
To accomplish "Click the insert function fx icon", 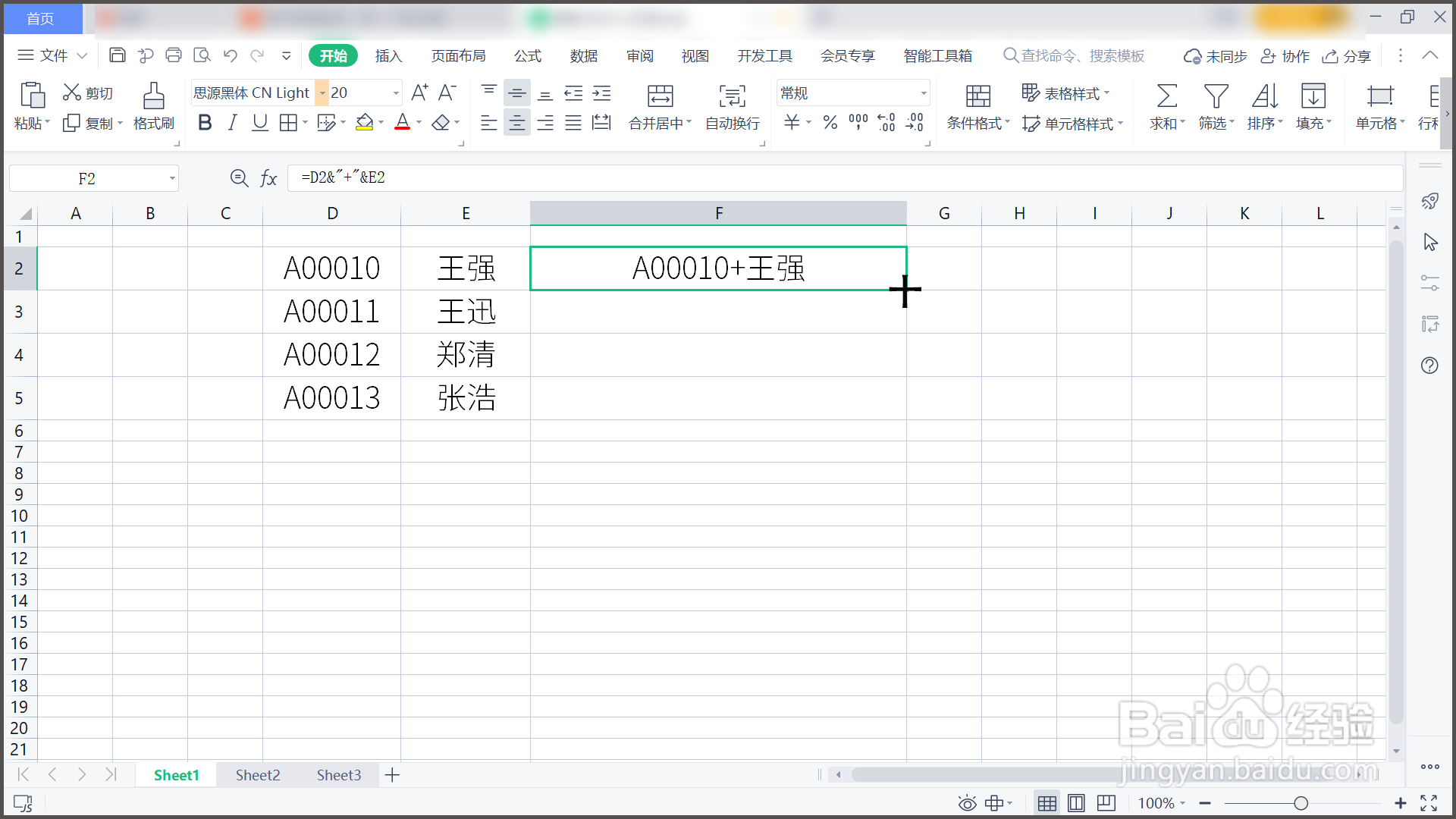I will pyautogui.click(x=268, y=178).
